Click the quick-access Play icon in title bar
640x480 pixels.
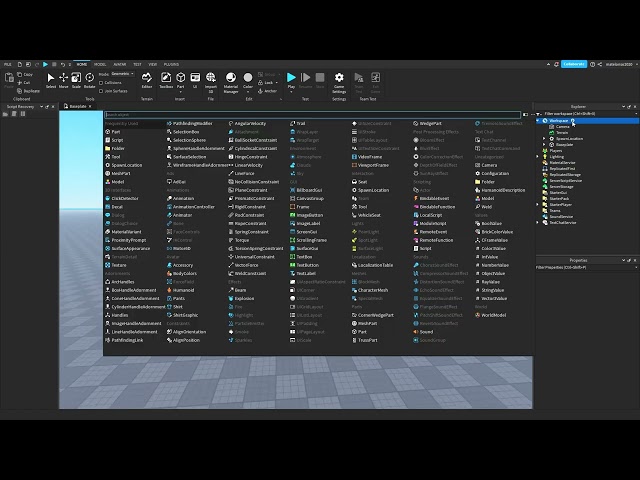(x=45, y=64)
